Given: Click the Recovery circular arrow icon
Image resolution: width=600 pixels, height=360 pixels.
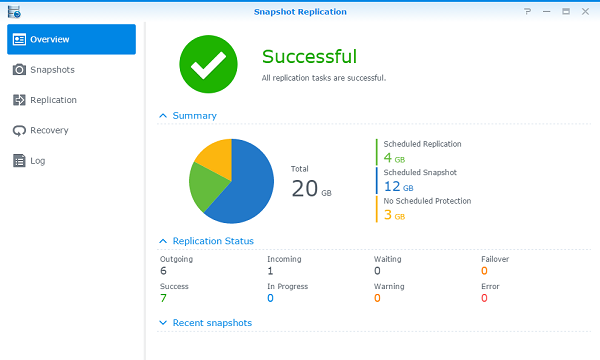Looking at the screenshot, I should coord(19,130).
